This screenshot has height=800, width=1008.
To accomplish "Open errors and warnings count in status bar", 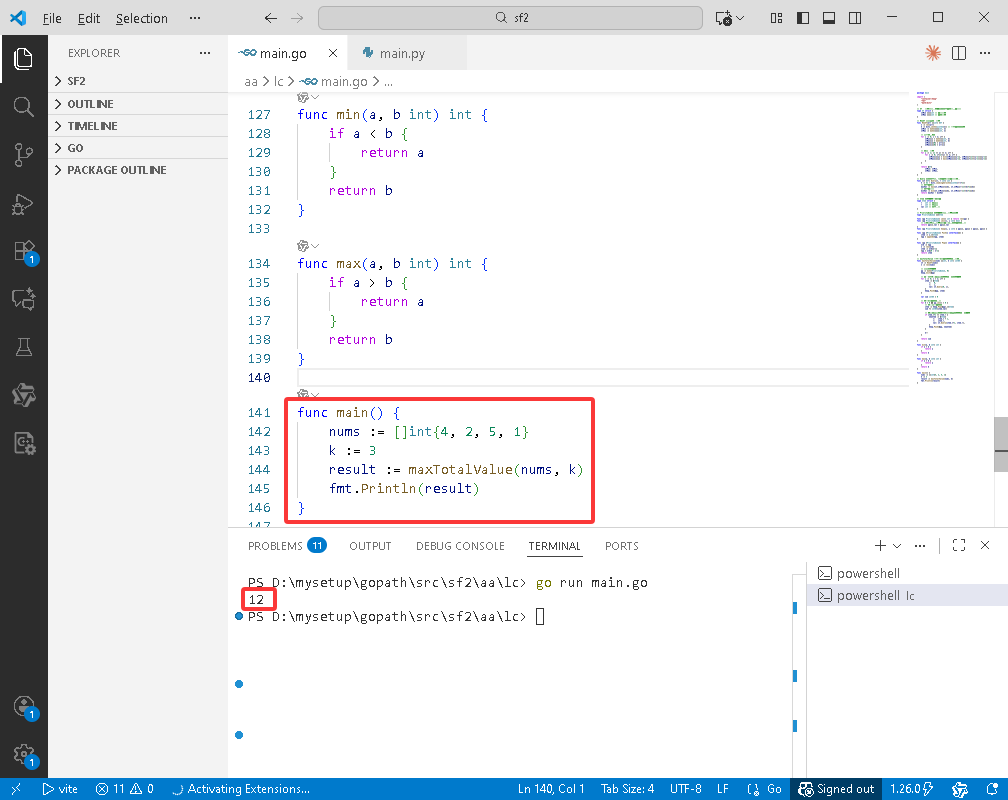I will point(124,789).
